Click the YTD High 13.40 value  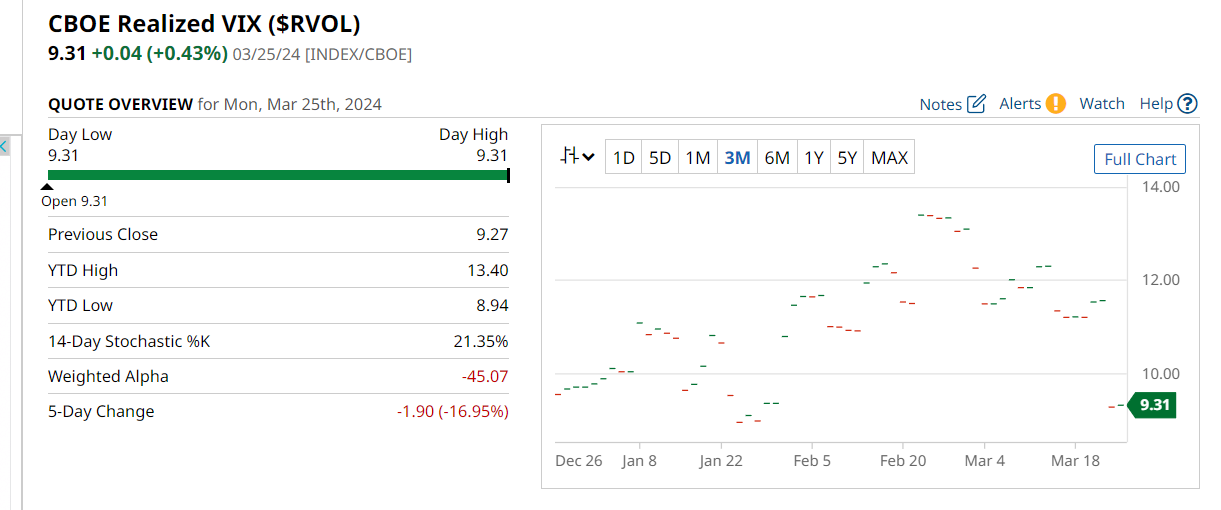489,270
